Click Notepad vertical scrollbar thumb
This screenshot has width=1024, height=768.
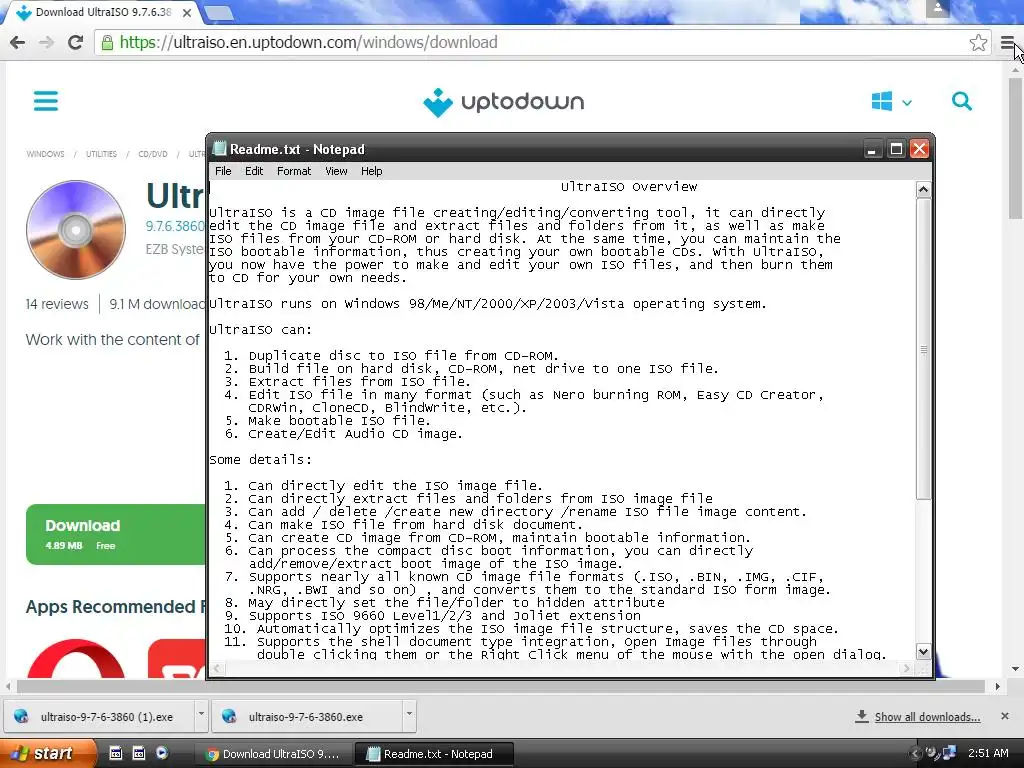click(923, 349)
